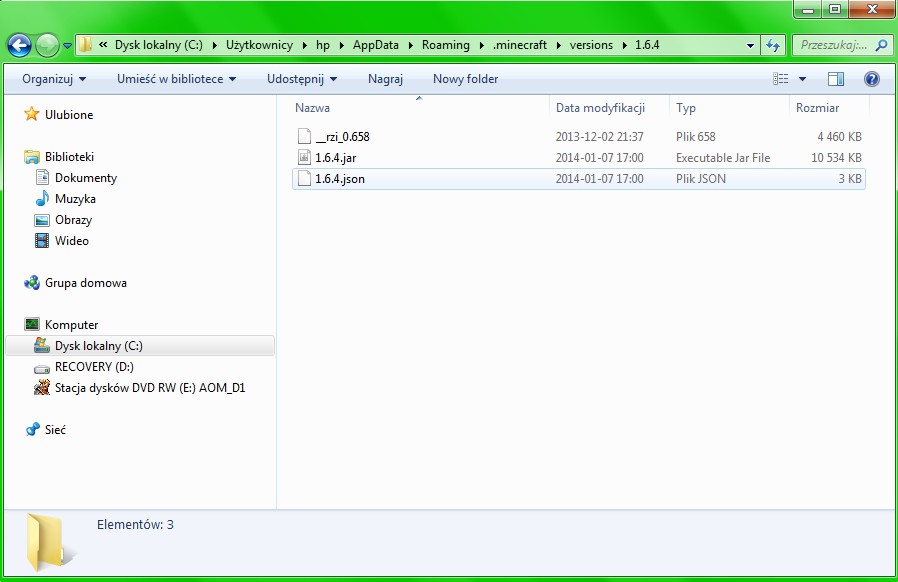Go back with the blue Back arrow
This screenshot has height=582, width=898.
pyautogui.click(x=19, y=45)
